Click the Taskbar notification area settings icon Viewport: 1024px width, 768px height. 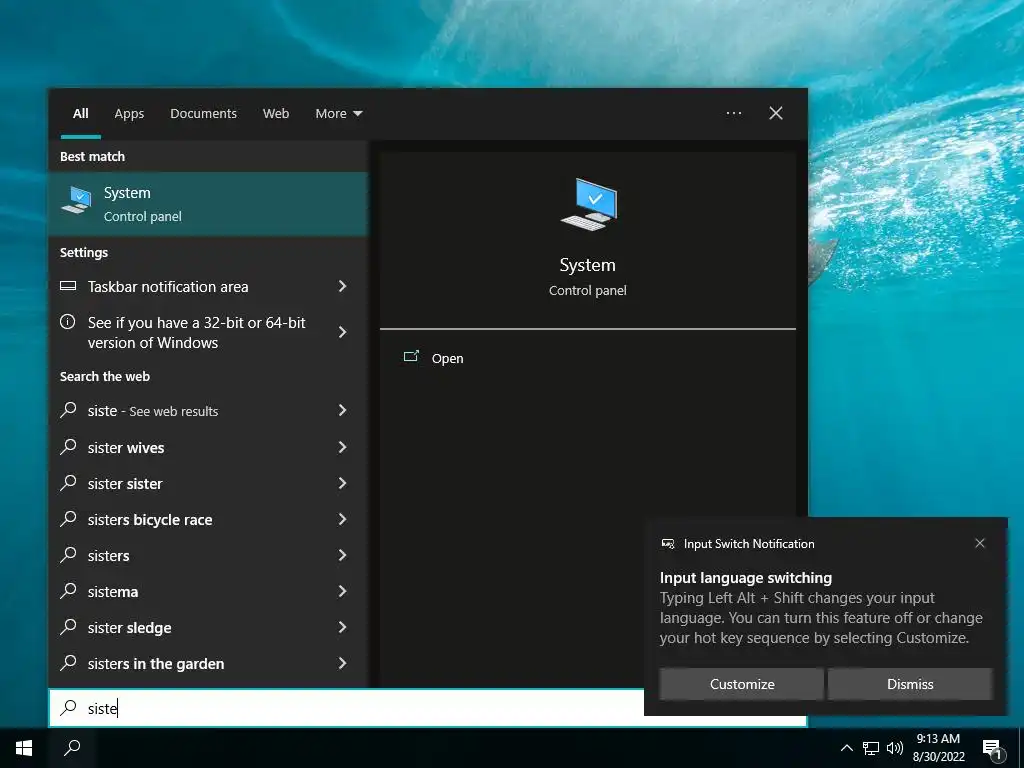coord(68,286)
